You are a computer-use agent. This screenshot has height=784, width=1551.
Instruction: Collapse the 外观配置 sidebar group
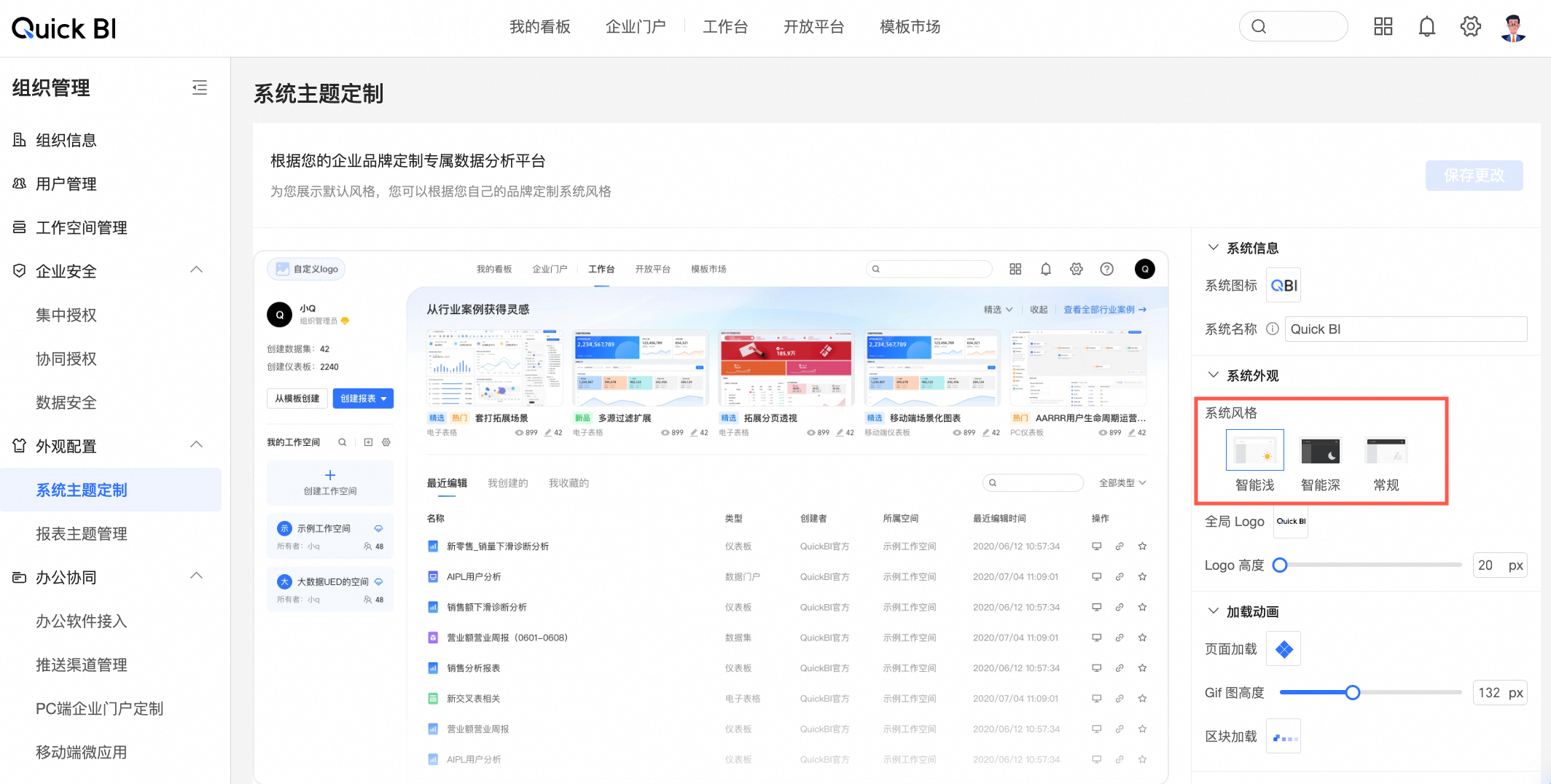196,445
